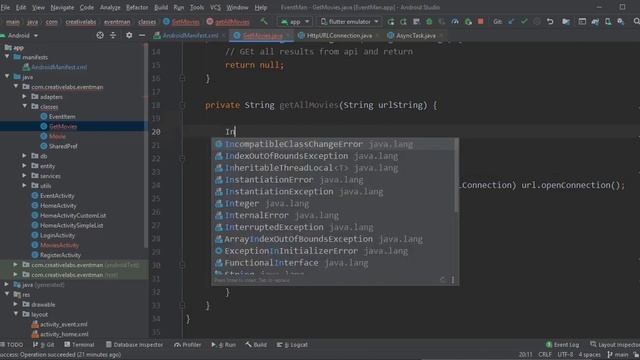Click the Profile app gauge icon

click(x=455, y=22)
